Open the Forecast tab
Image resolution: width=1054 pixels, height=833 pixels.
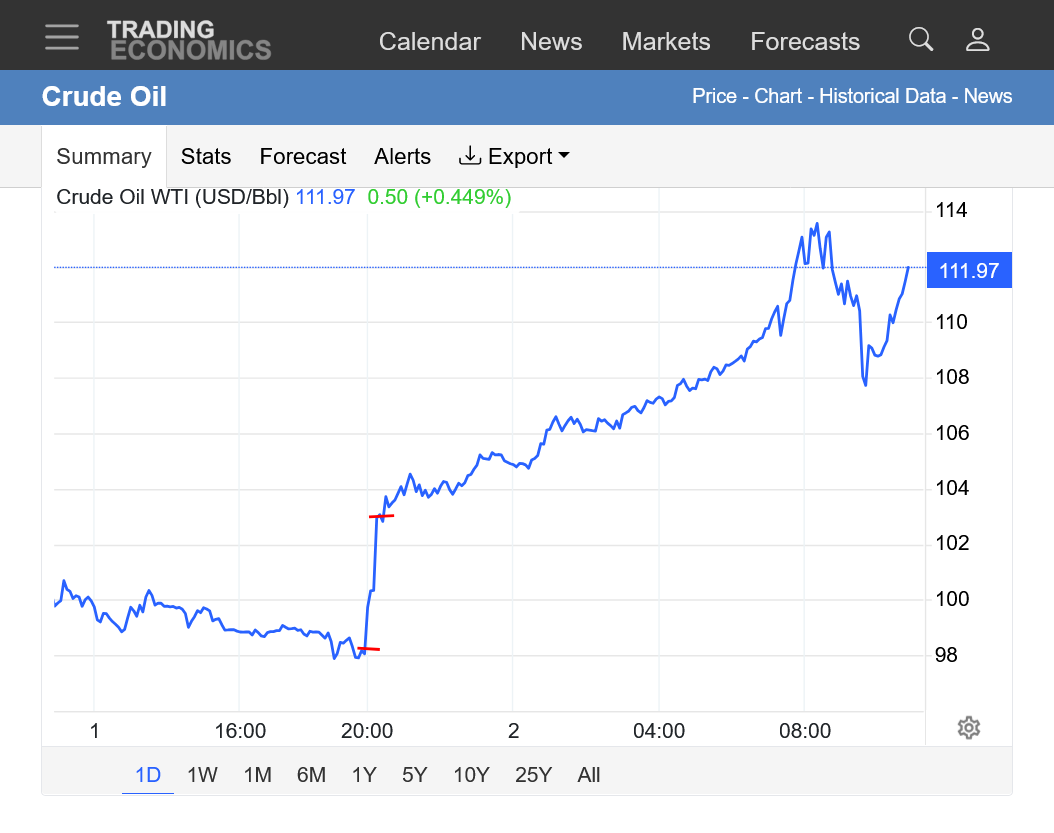point(302,157)
